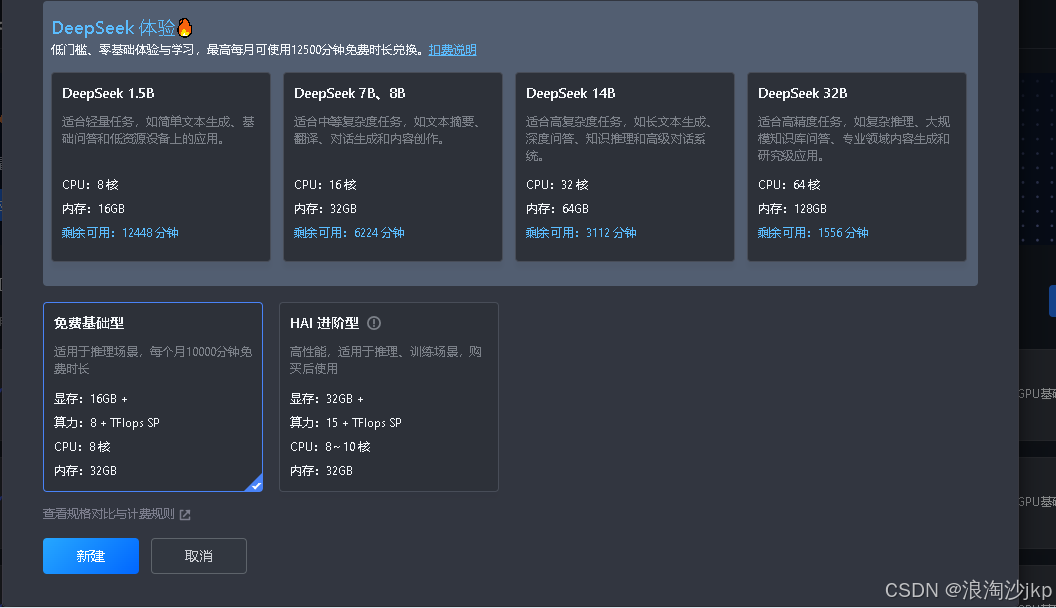The width and height of the screenshot is (1056, 608).
Task: Click 内存：128GB in DeepSeek 32B card
Action: tap(792, 209)
